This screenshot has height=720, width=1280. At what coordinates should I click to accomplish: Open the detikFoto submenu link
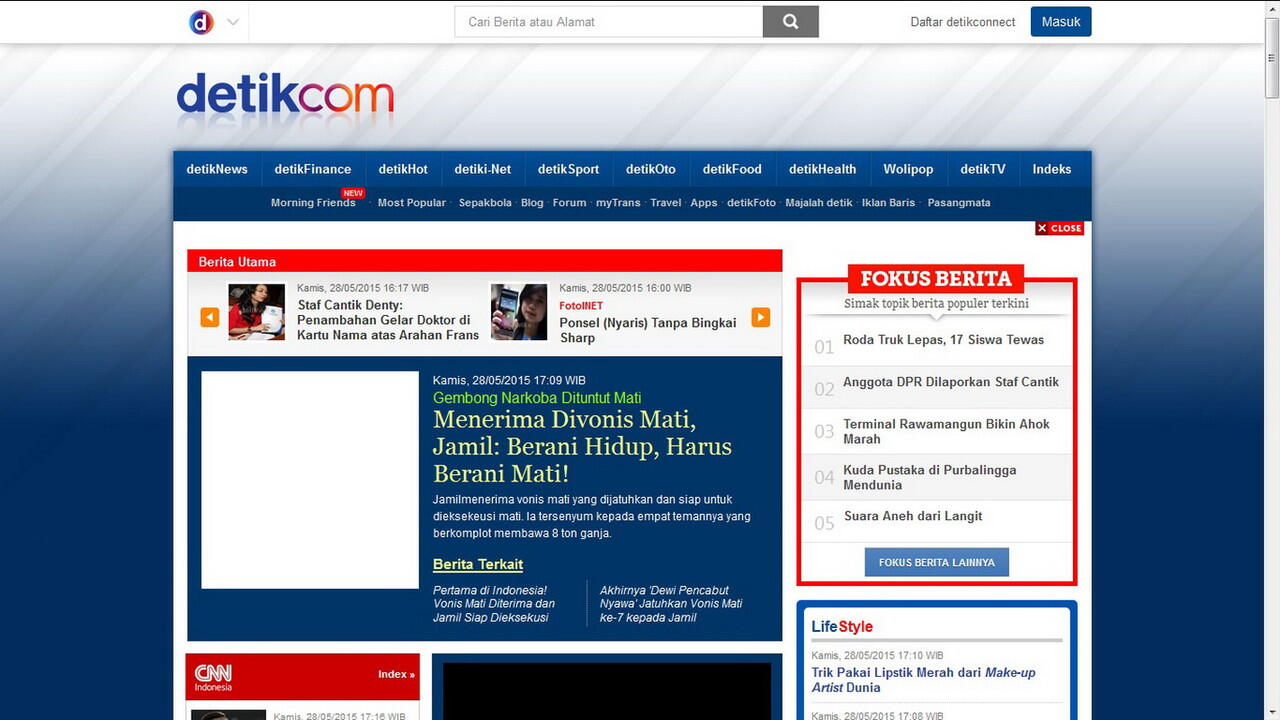coord(751,203)
